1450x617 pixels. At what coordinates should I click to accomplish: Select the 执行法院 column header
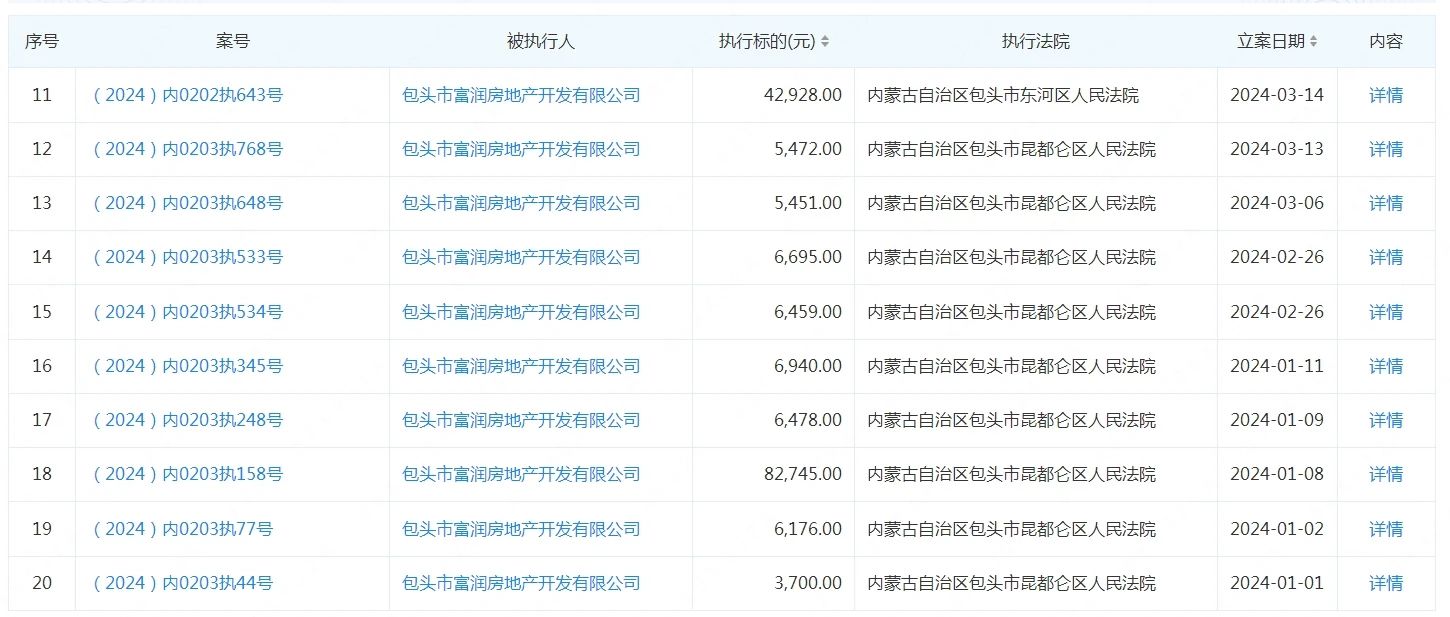click(1036, 42)
